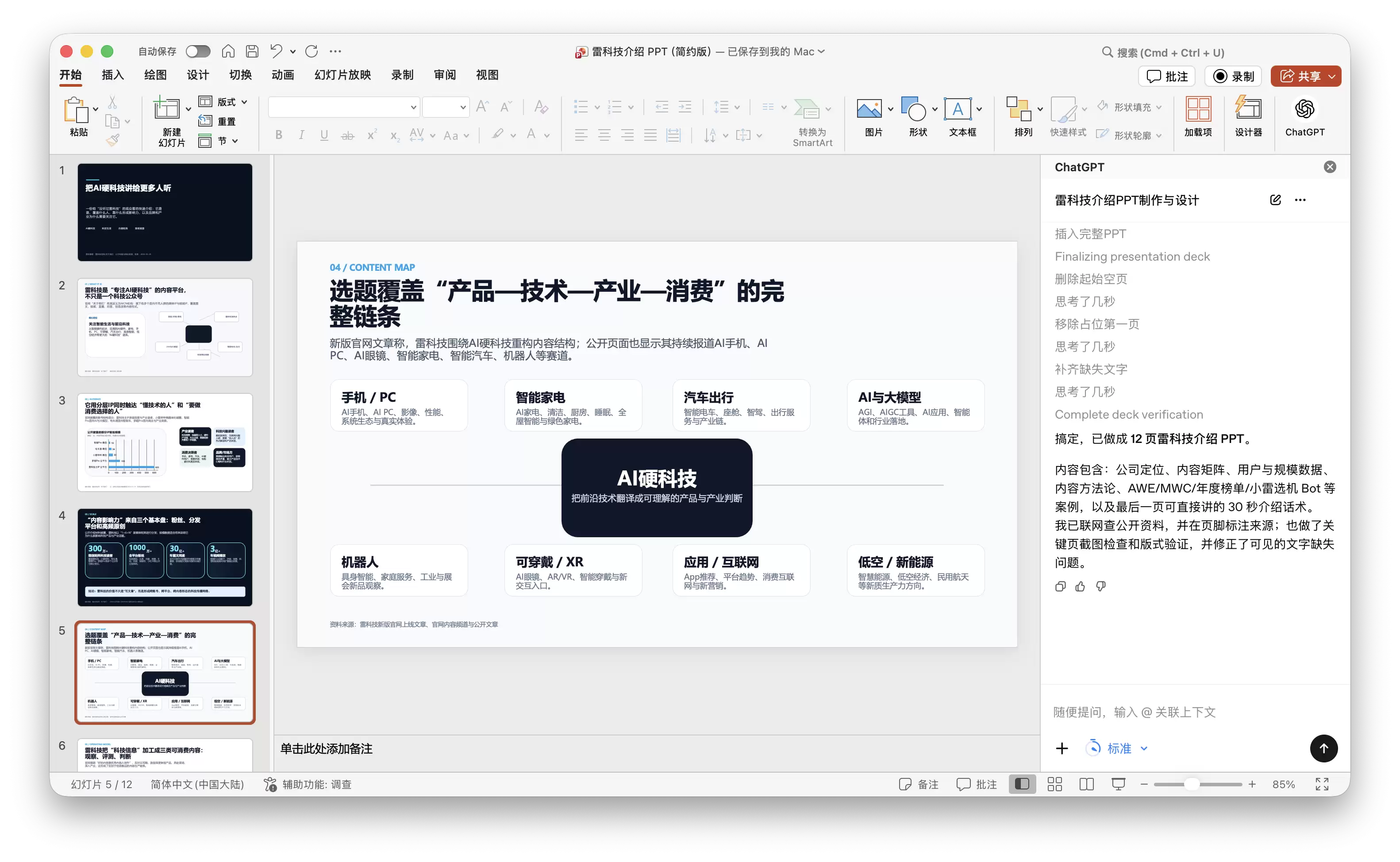Expand the 形状填充 dropdown
Screen dimensions: 1400x862
pyautogui.click(x=1158, y=107)
